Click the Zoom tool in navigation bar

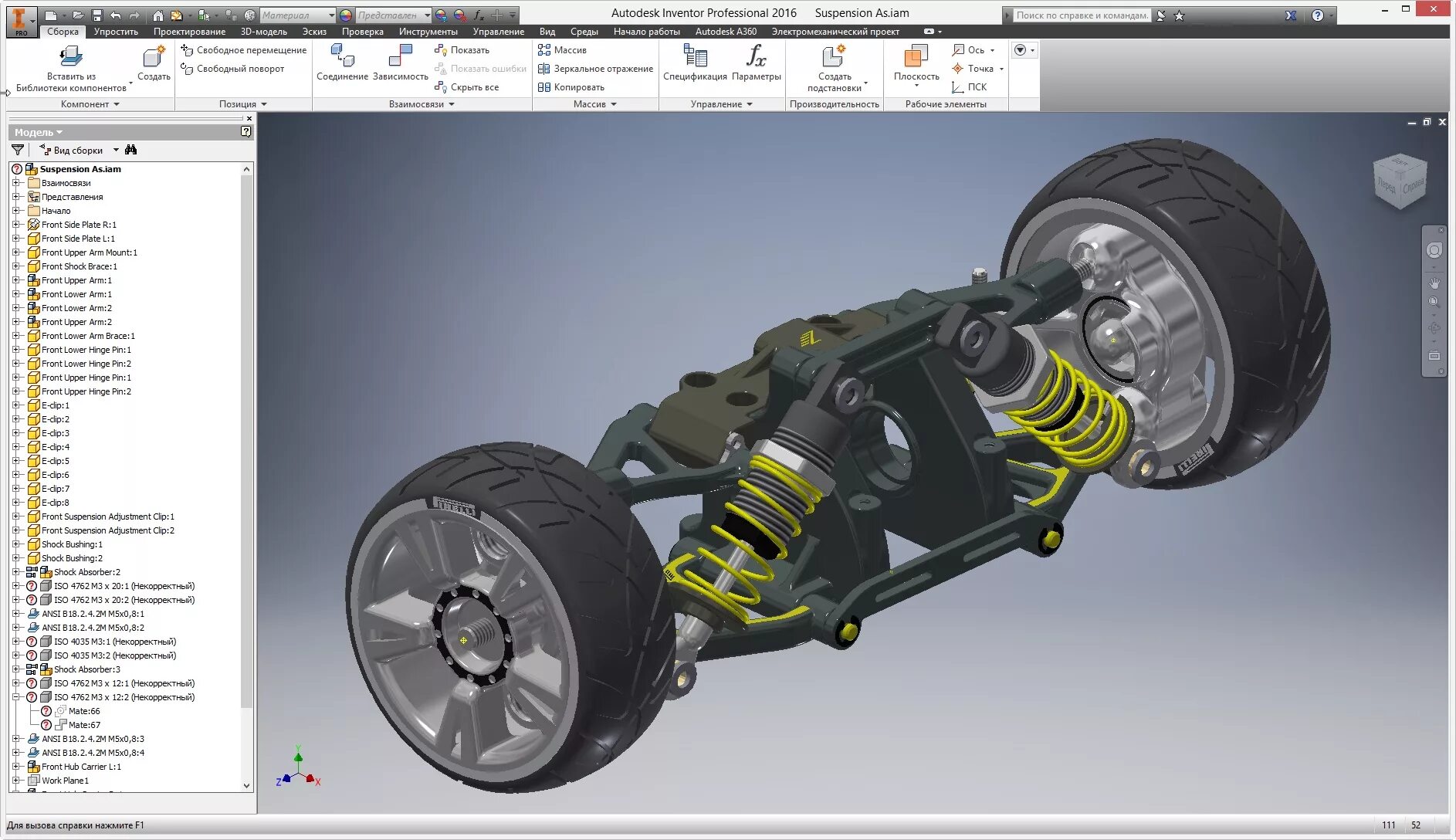tap(1434, 303)
